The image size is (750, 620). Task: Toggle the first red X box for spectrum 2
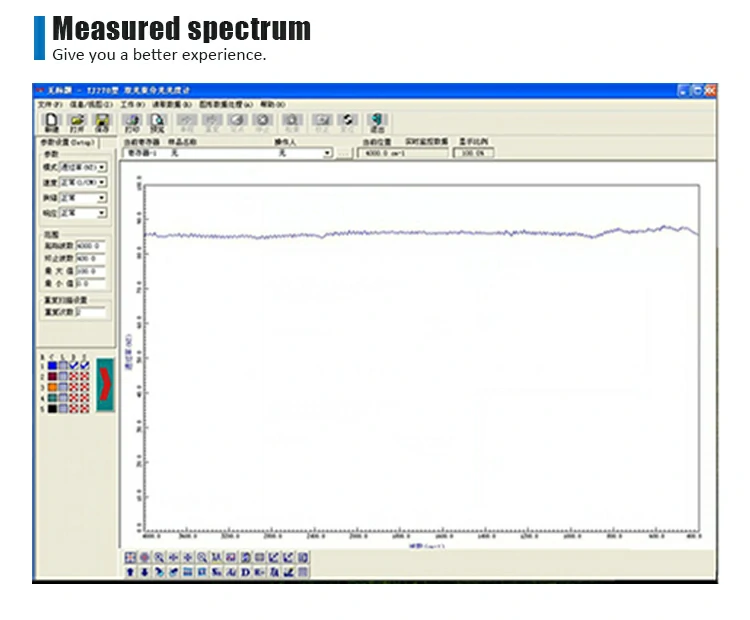pos(73,376)
